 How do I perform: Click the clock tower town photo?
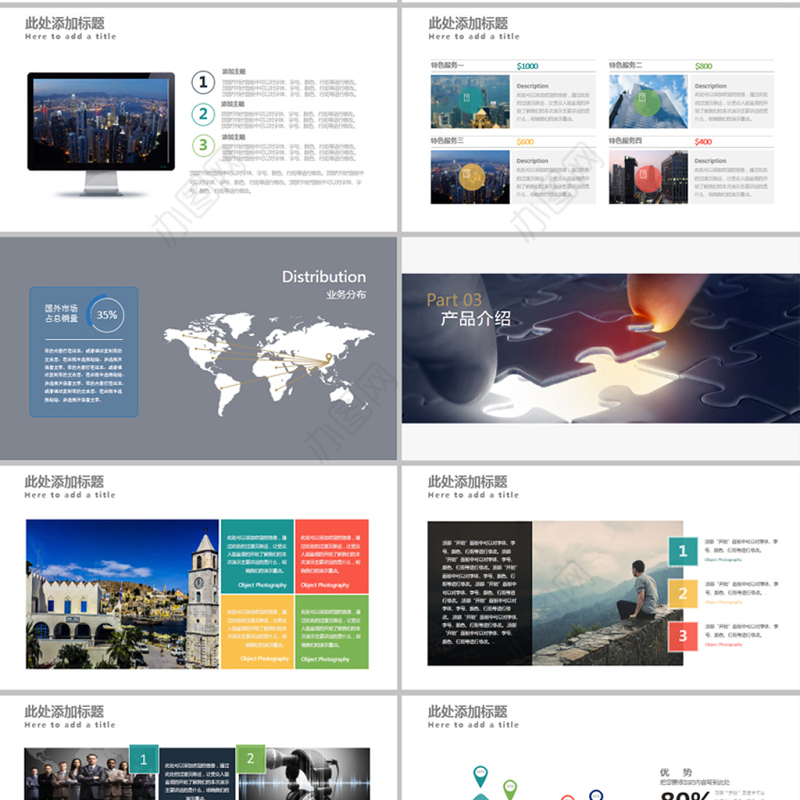click(x=122, y=594)
